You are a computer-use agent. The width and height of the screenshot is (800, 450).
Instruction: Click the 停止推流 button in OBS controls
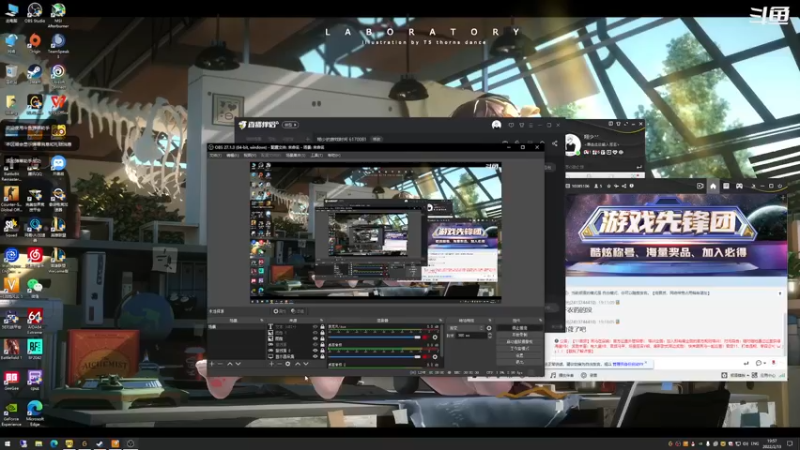point(520,328)
